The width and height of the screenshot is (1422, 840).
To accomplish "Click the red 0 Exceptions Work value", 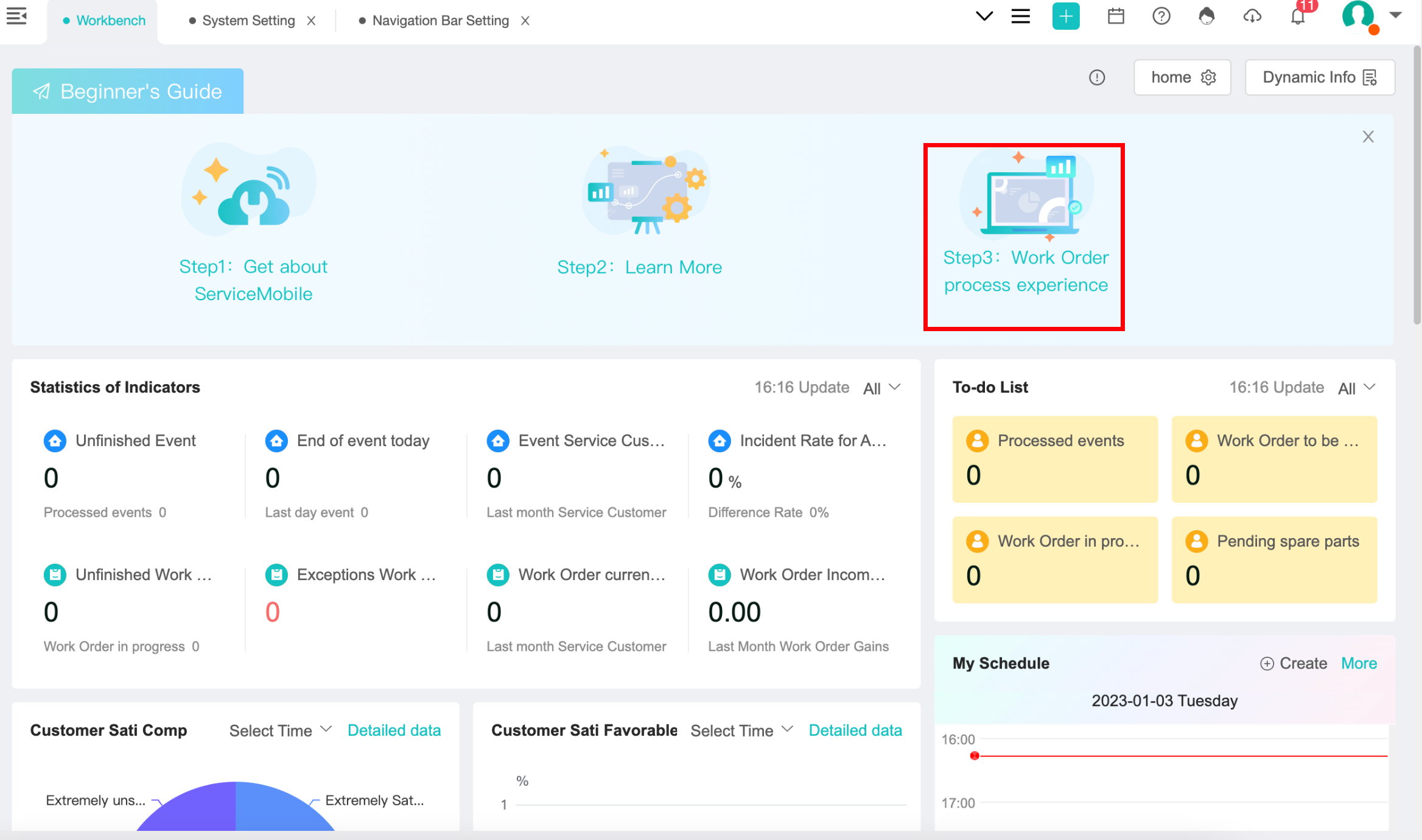I will (x=273, y=612).
